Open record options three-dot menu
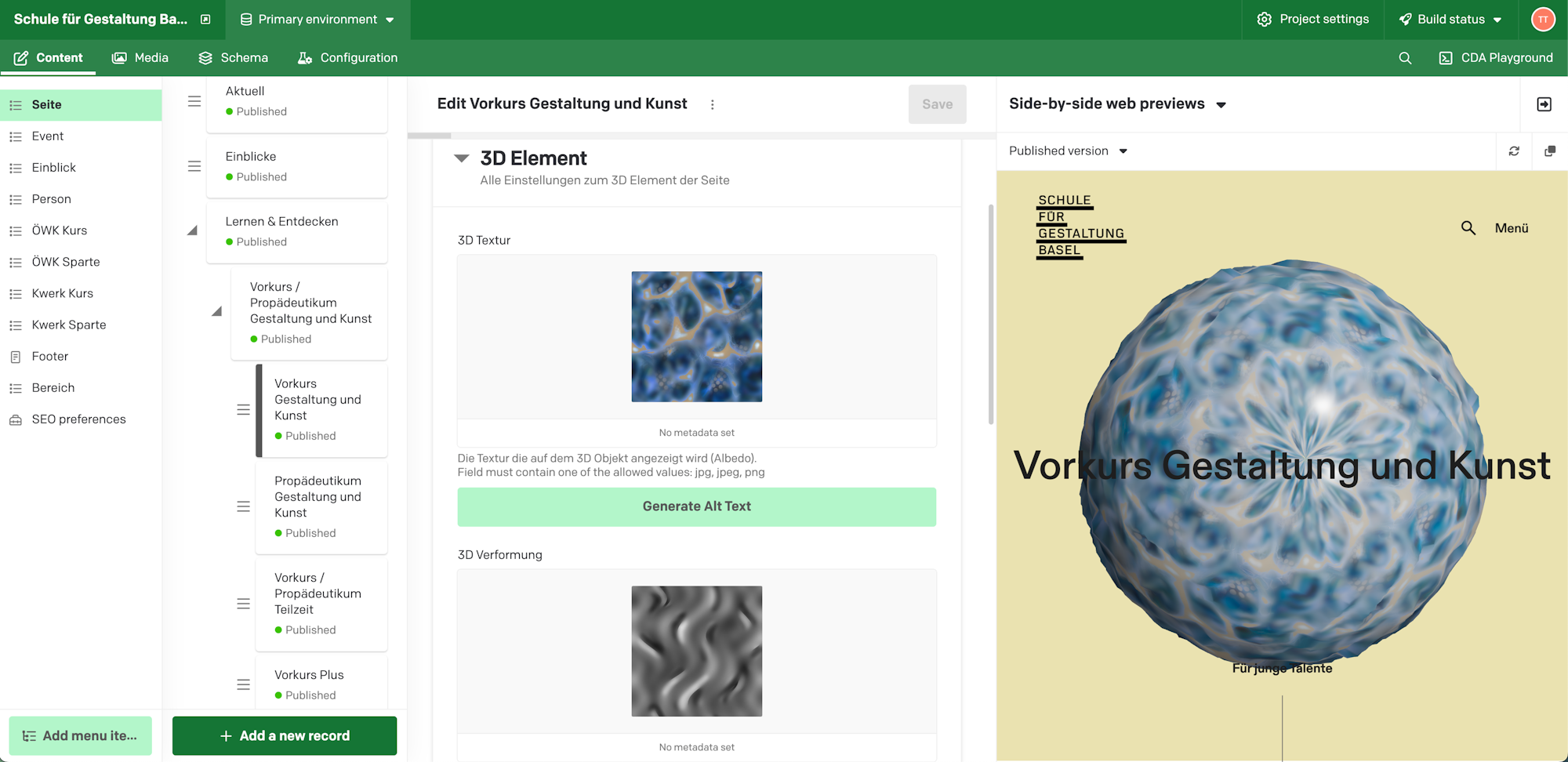This screenshot has height=762, width=1568. [712, 104]
